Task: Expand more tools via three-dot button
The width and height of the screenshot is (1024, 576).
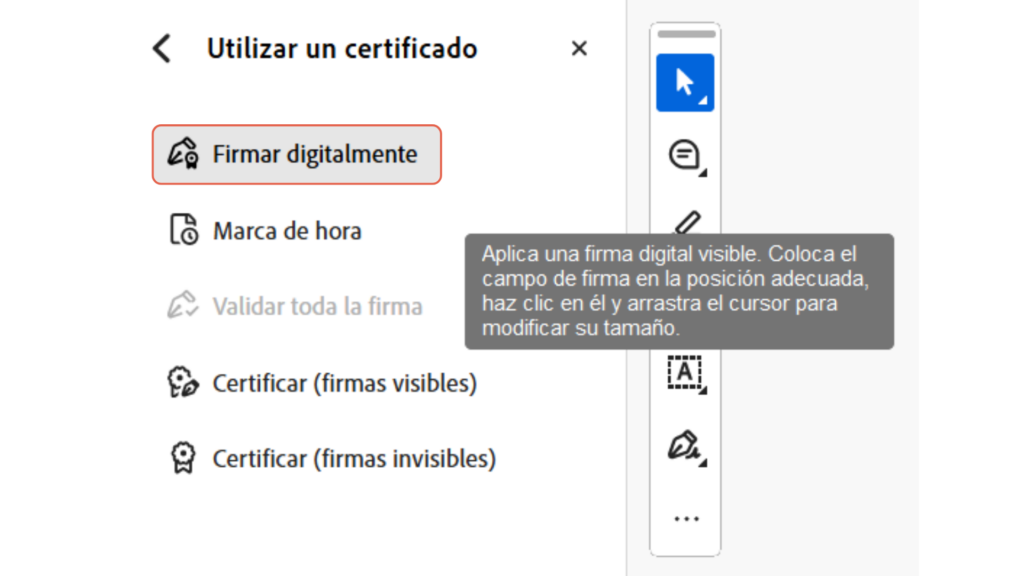Action: pos(686,519)
